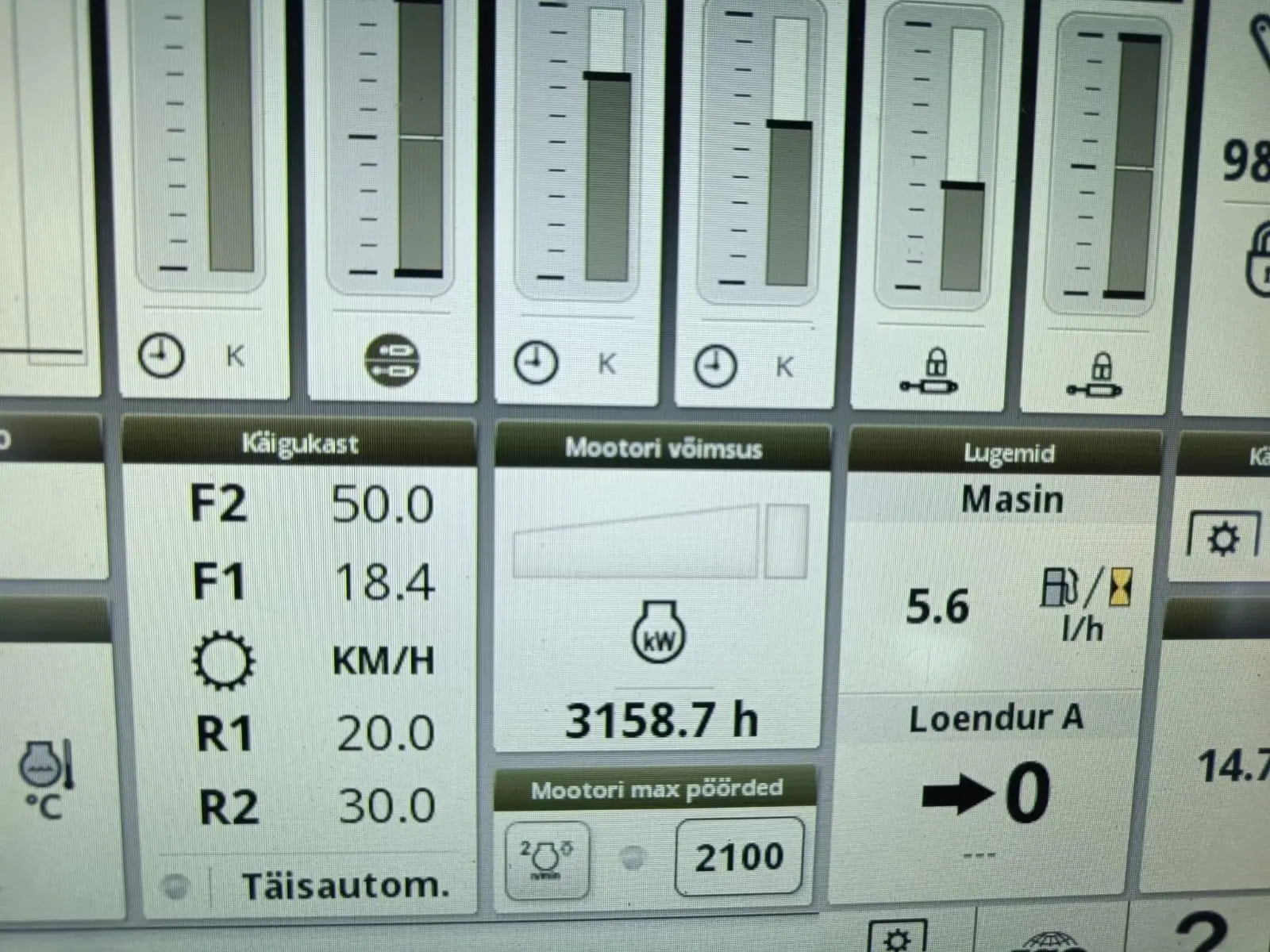Tap the F2 50.0 speed value

click(382, 505)
